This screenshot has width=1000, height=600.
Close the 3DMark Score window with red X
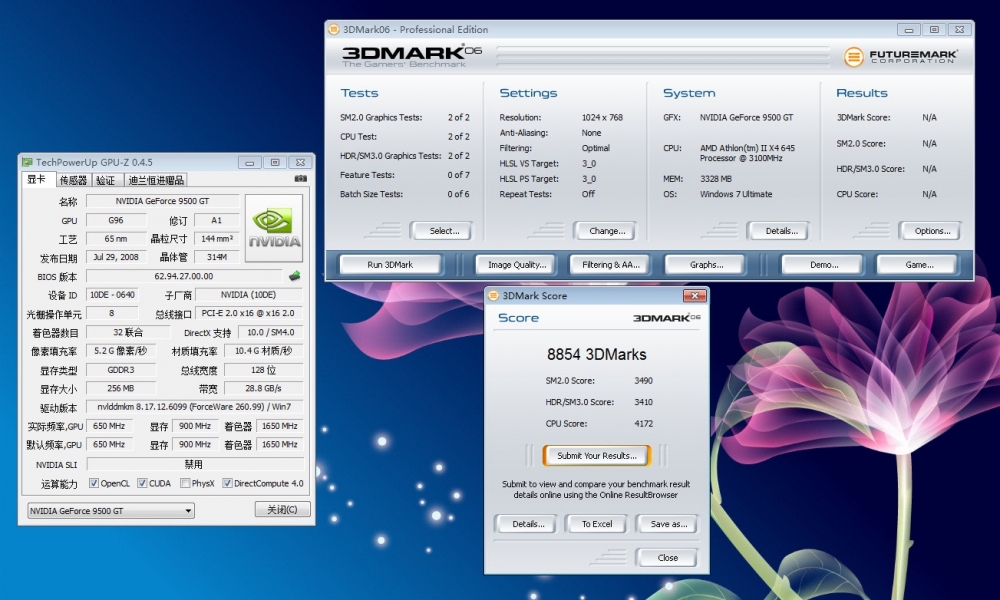[695, 296]
